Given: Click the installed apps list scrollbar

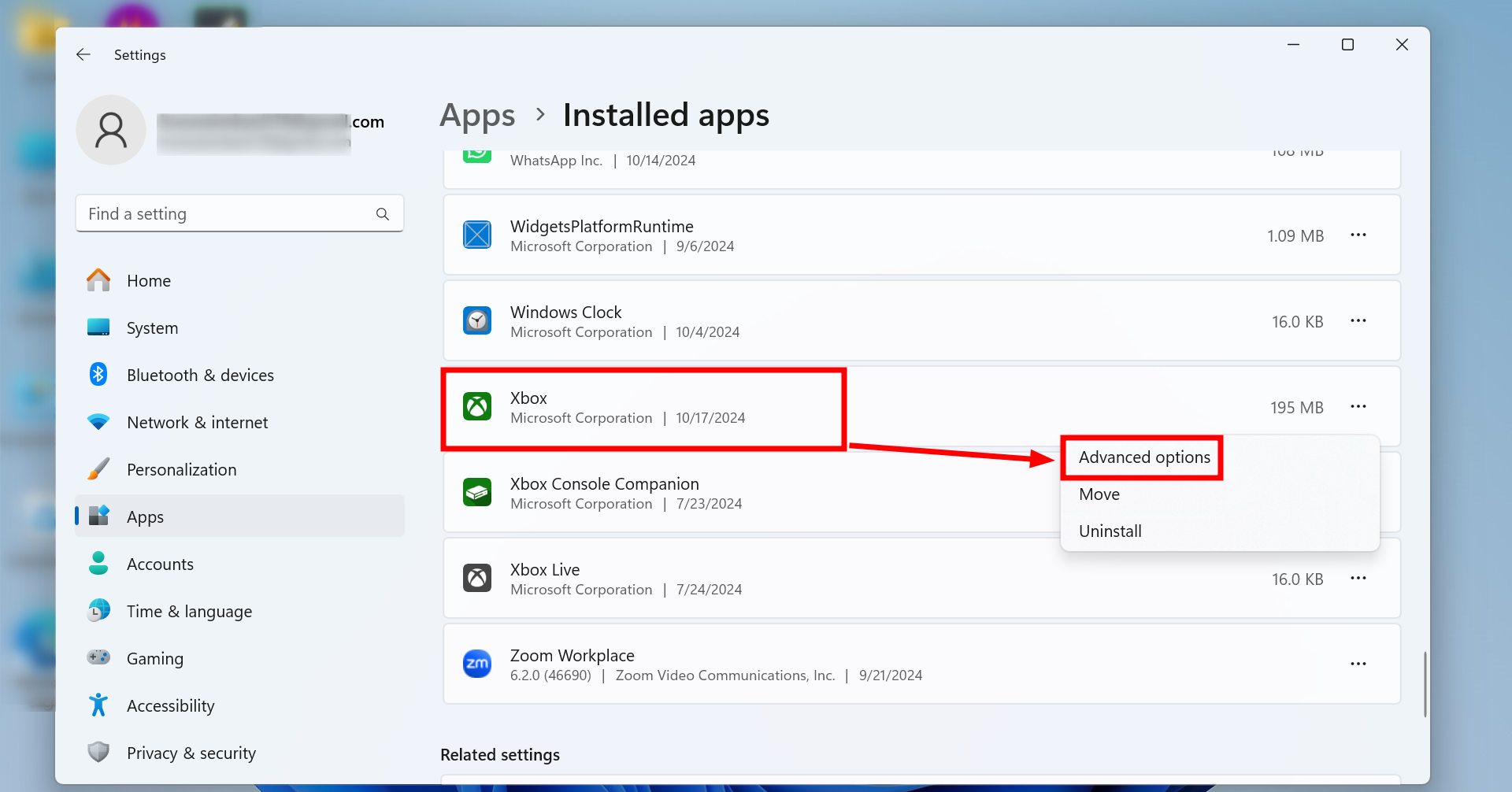Looking at the screenshot, I should [1425, 683].
